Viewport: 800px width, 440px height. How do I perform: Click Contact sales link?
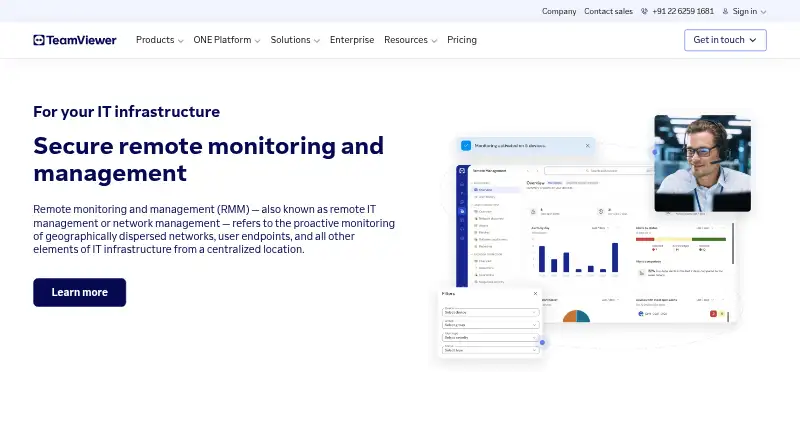pyautogui.click(x=608, y=11)
